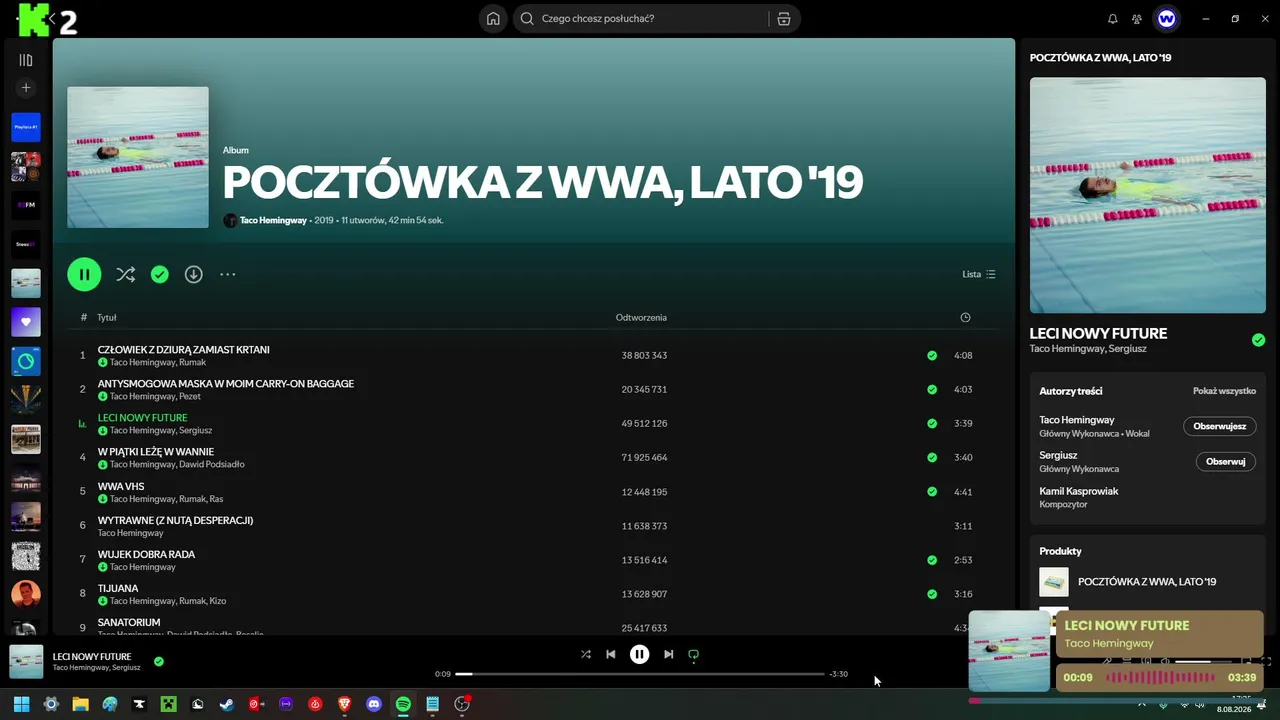Image resolution: width=1280 pixels, height=720 pixels.
Task: Toggle the liked checkmark on track 1 row
Action: [932, 355]
